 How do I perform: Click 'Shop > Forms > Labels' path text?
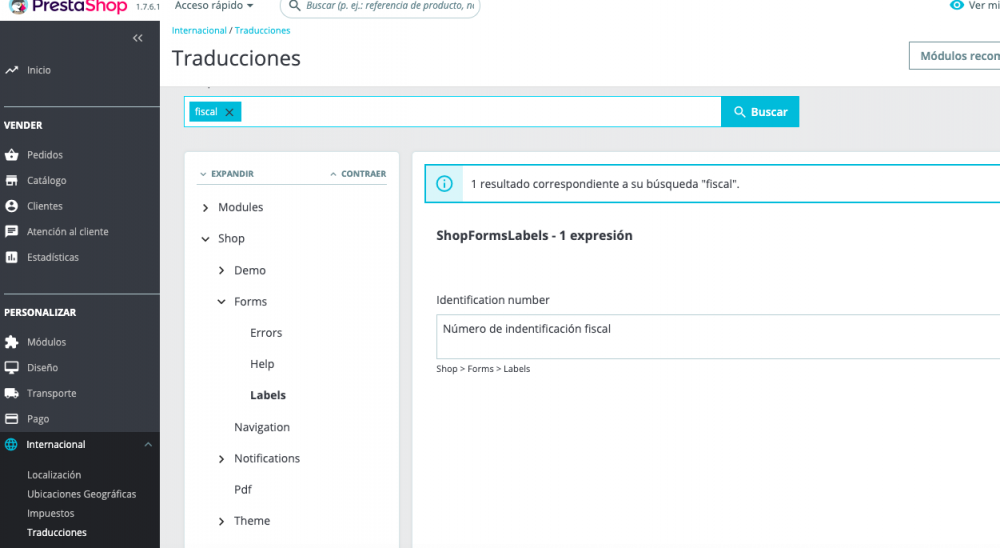pos(483,369)
